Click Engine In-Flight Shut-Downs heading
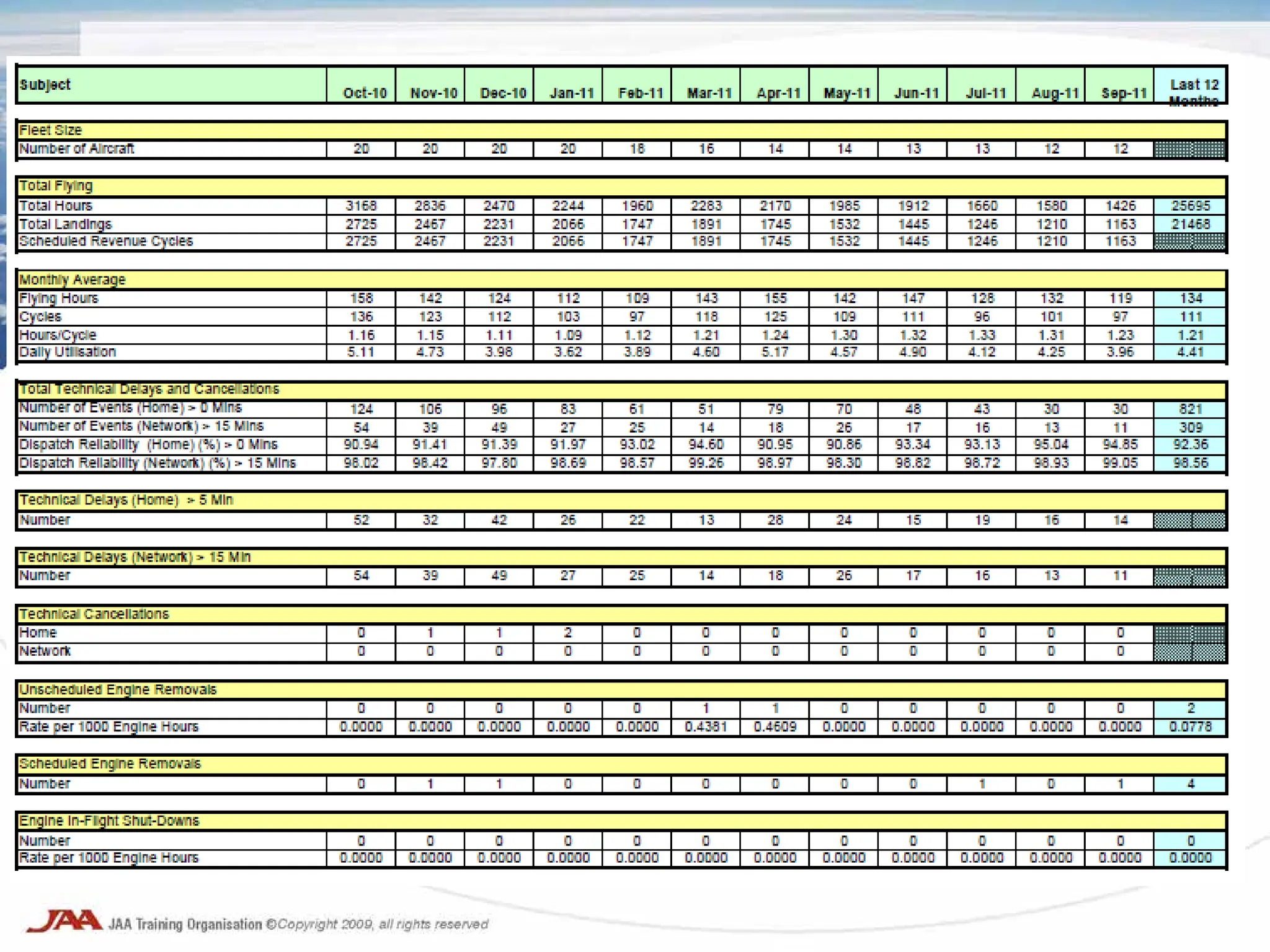The image size is (1270, 952). pyautogui.click(x=109, y=821)
